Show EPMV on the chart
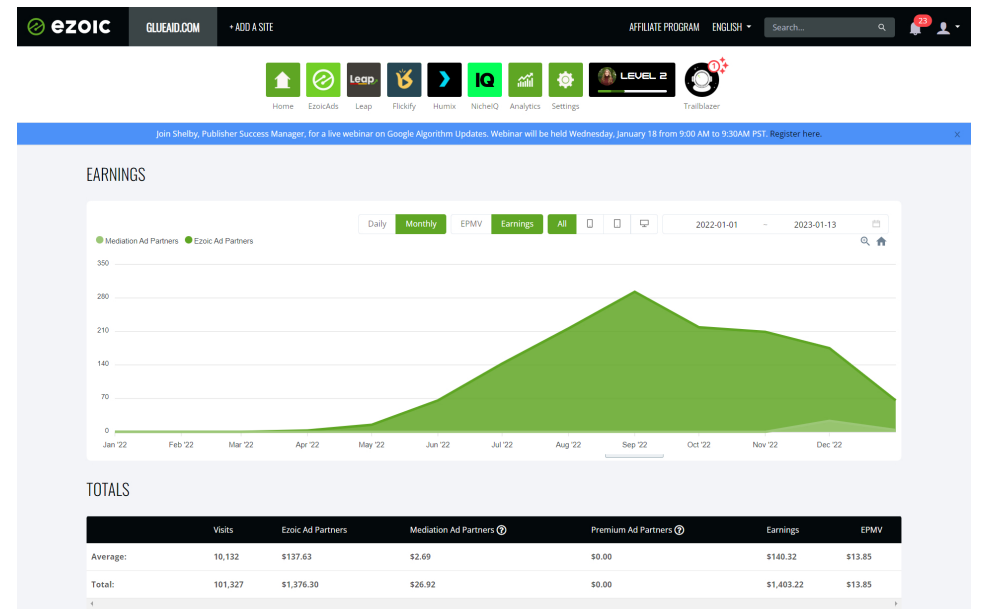This screenshot has height=609, width=989. coord(471,224)
